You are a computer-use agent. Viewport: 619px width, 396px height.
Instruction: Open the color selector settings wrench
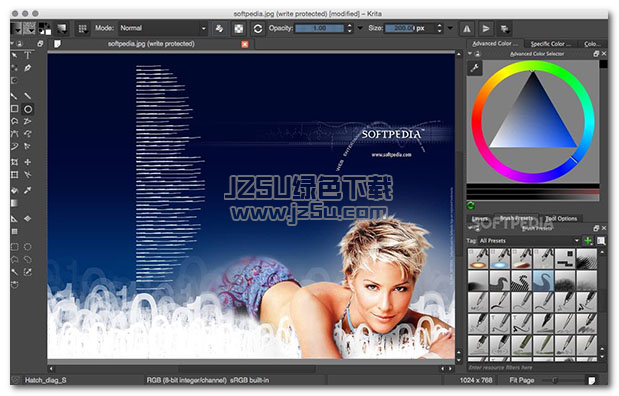click(x=475, y=68)
